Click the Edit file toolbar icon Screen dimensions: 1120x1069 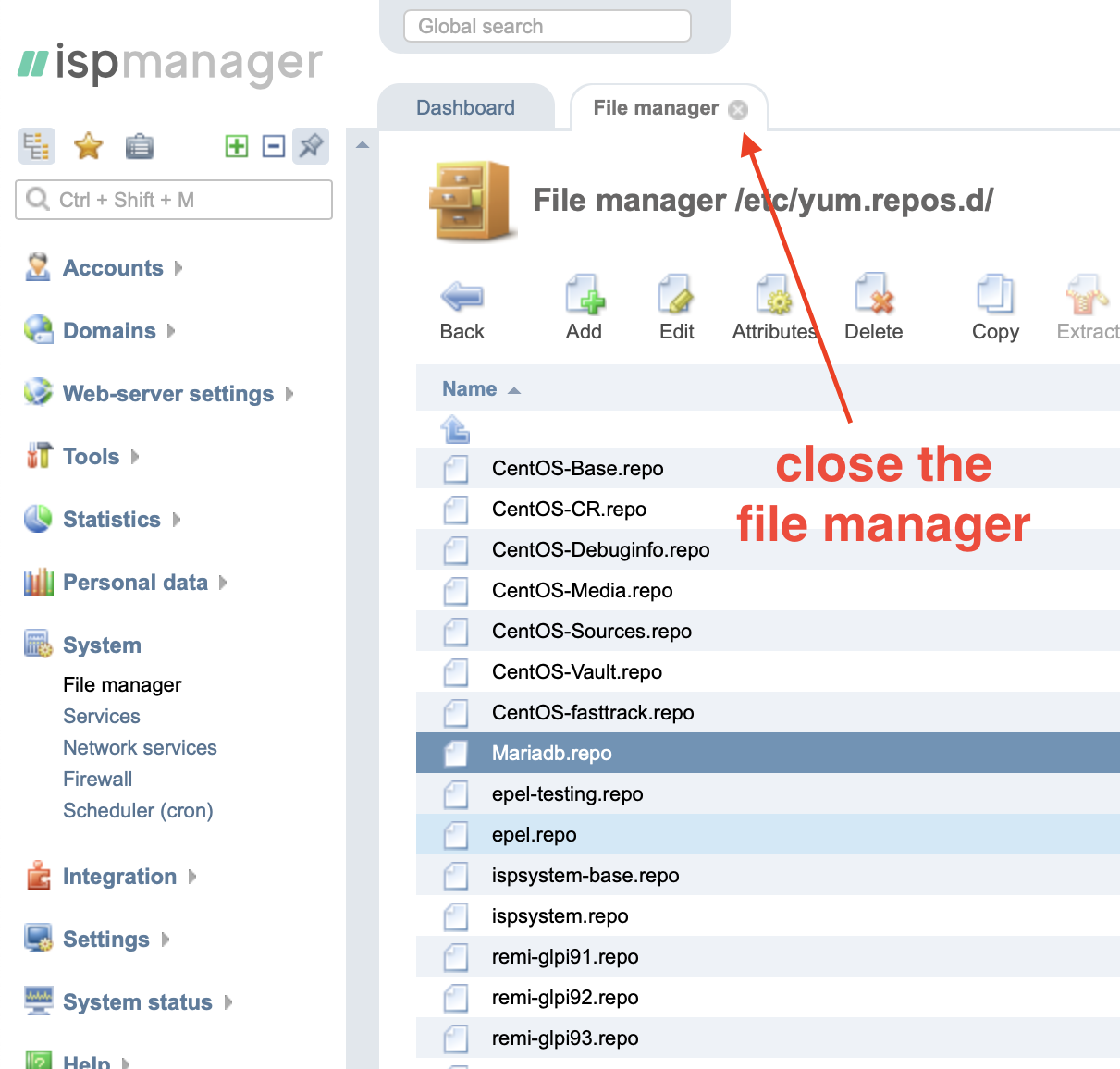point(676,296)
